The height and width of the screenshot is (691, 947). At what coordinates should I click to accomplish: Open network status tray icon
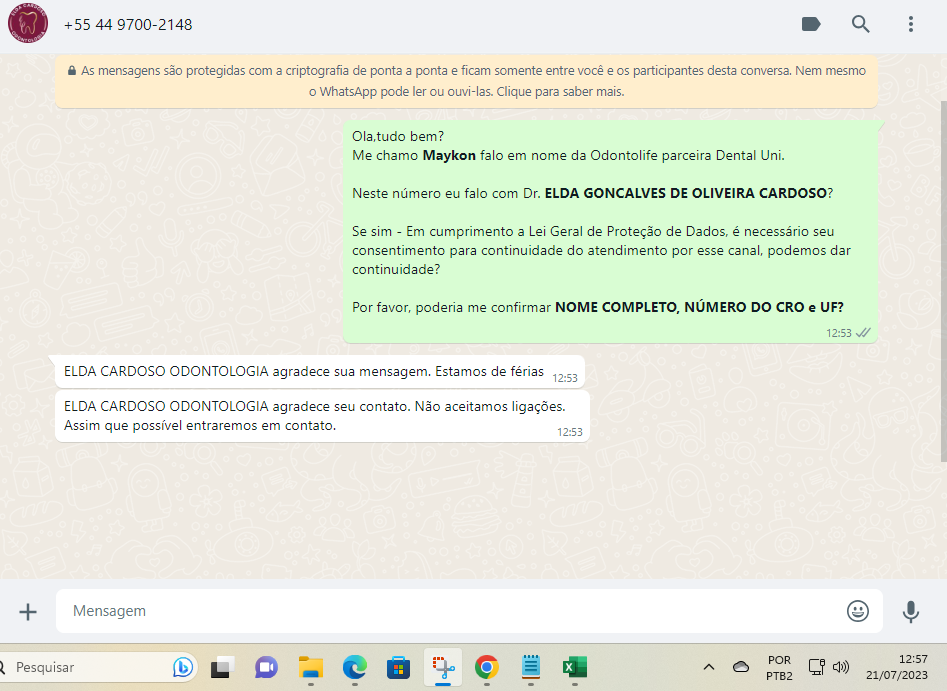coord(817,667)
